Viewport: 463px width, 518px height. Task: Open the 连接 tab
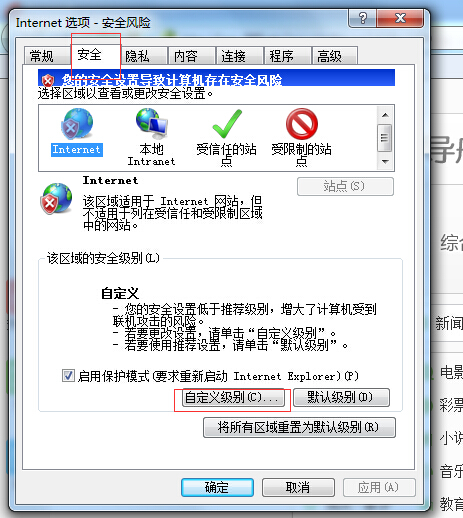[x=233, y=56]
